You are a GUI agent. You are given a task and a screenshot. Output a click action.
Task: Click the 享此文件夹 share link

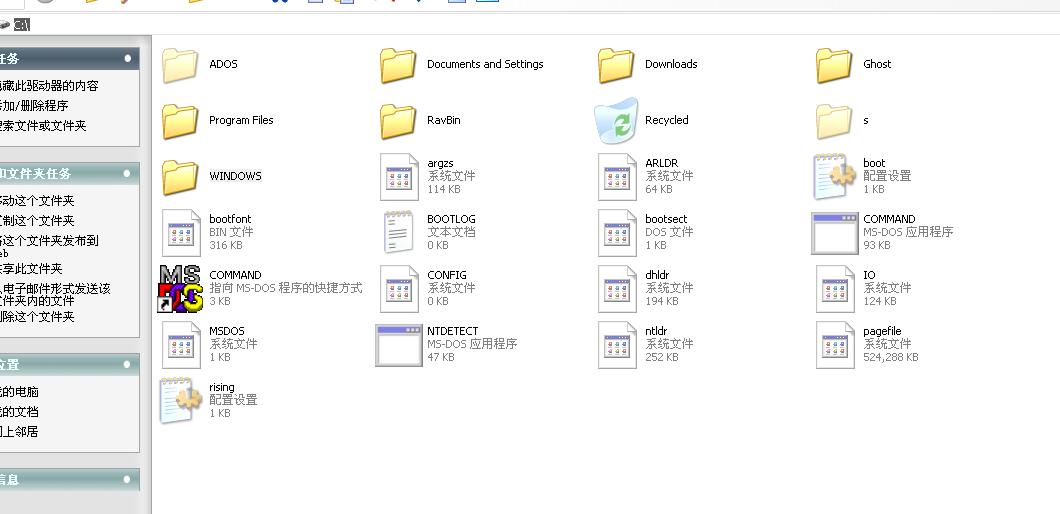(x=31, y=268)
